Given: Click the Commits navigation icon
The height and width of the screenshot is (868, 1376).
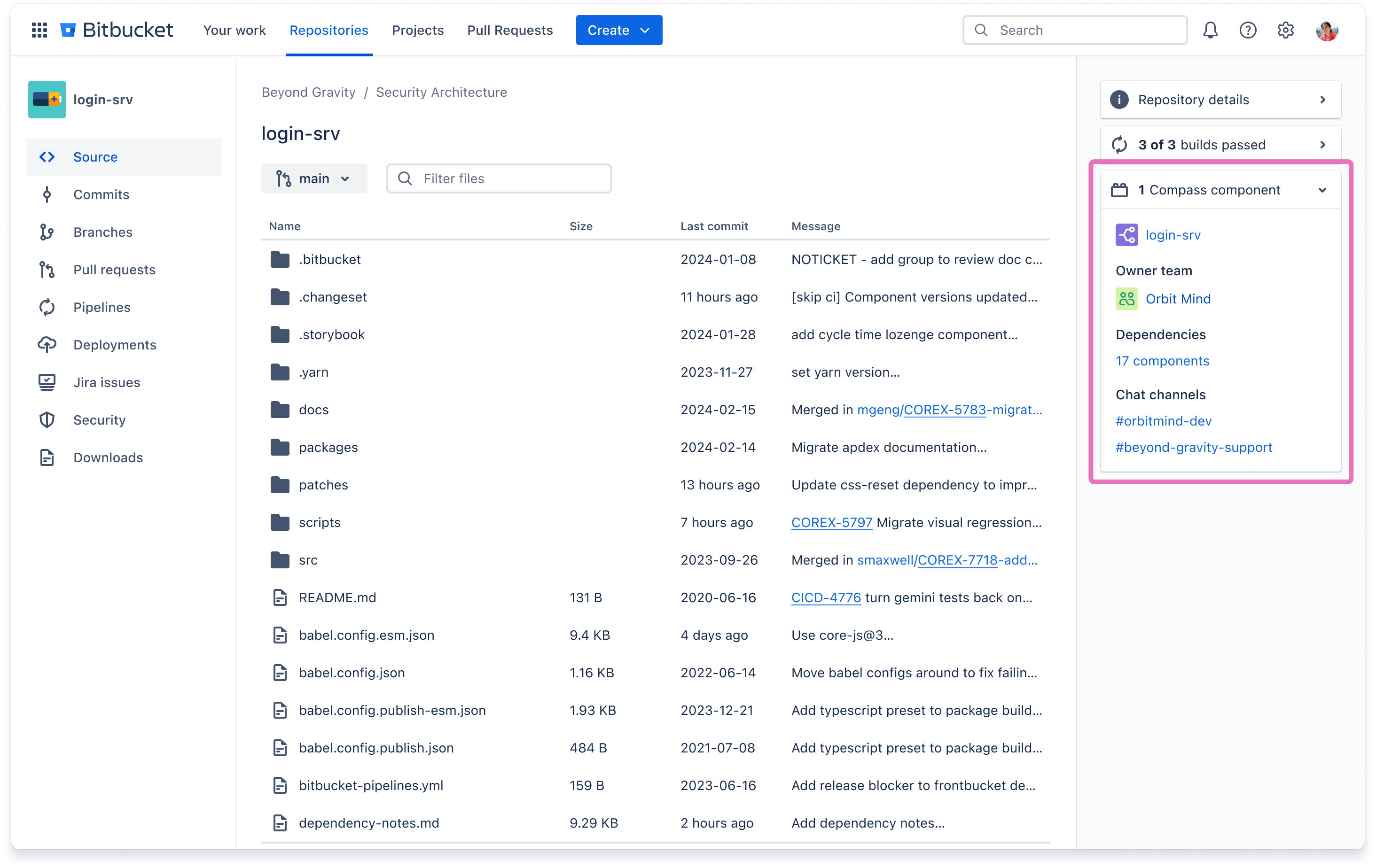Looking at the screenshot, I should tap(48, 194).
